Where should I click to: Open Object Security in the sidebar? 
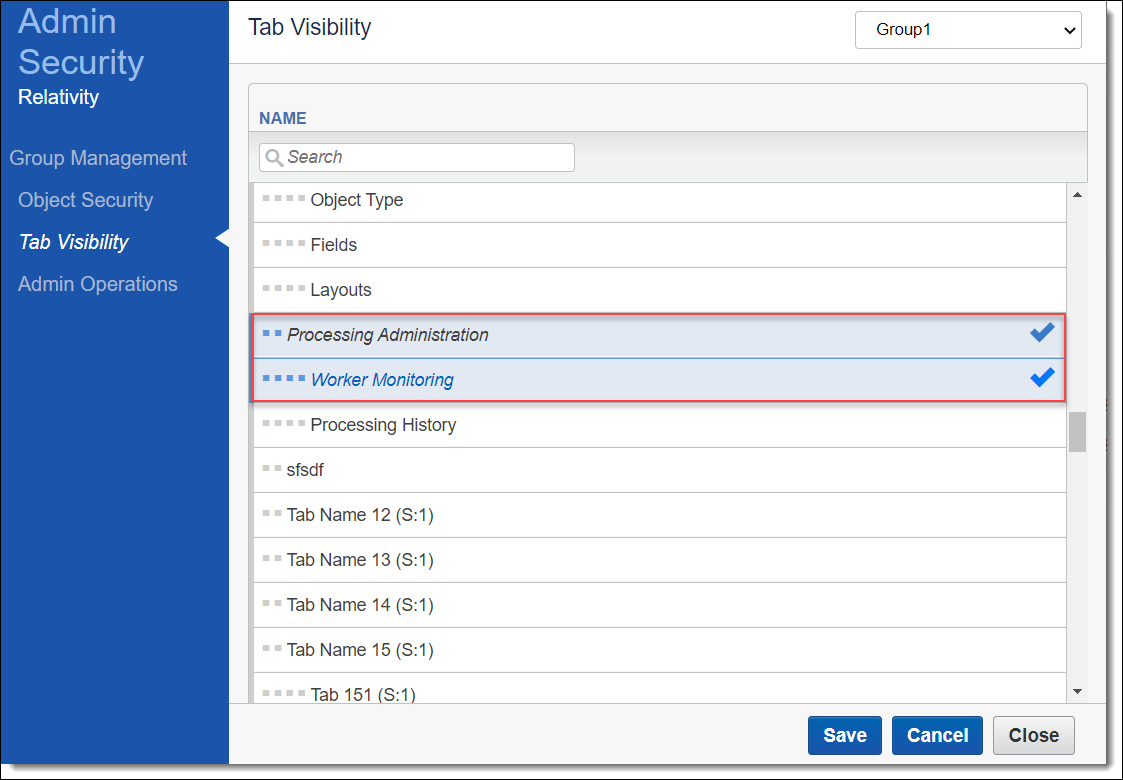86,201
